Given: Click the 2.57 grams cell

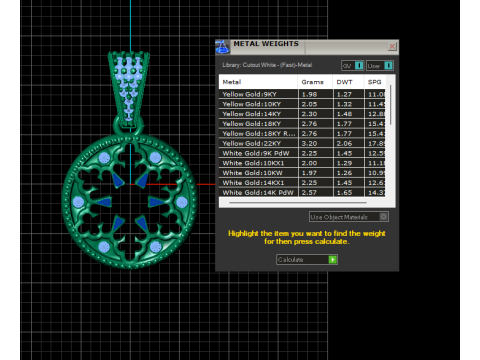Looking at the screenshot, I should (x=316, y=192).
